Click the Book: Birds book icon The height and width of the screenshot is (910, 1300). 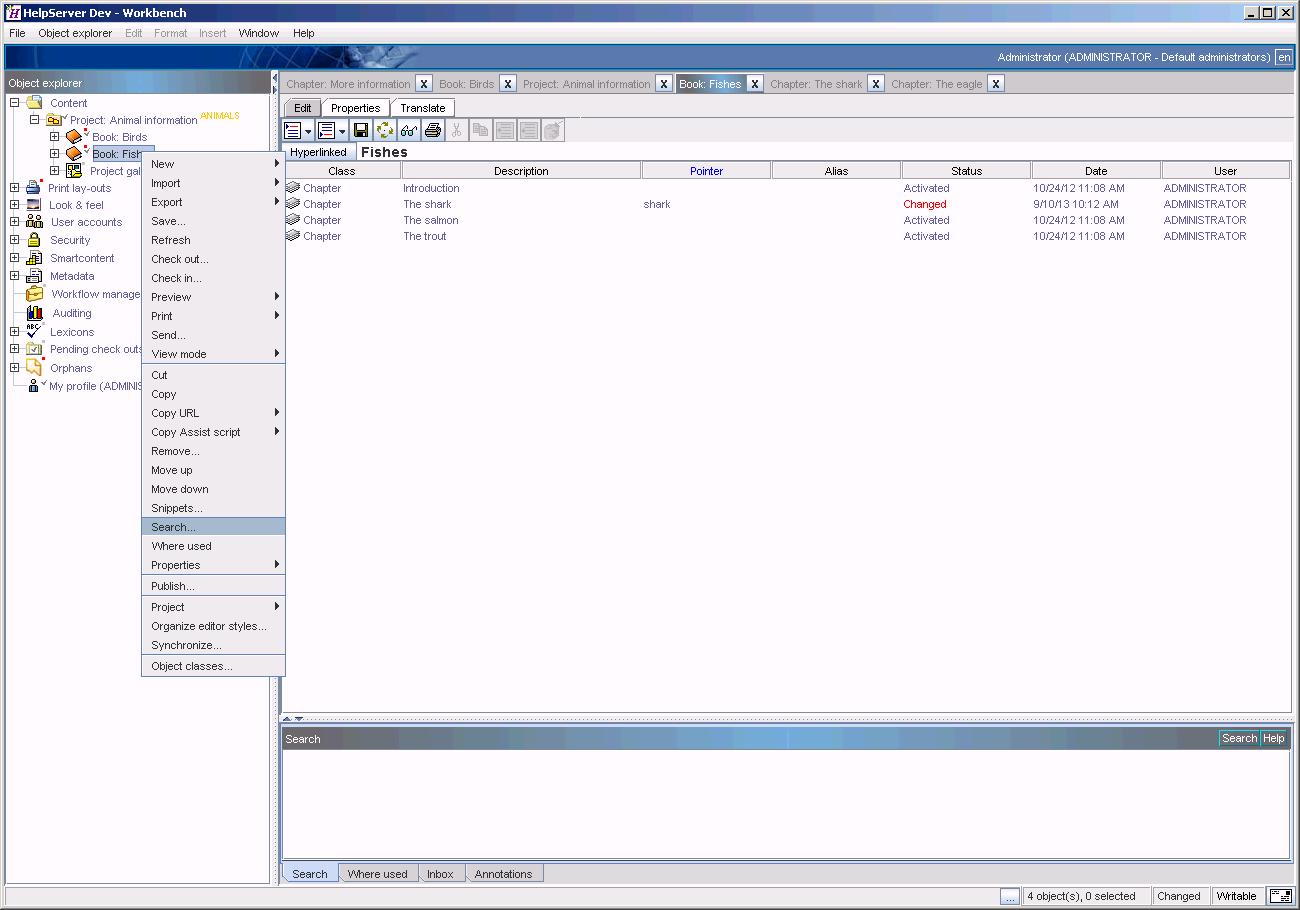[x=74, y=136]
